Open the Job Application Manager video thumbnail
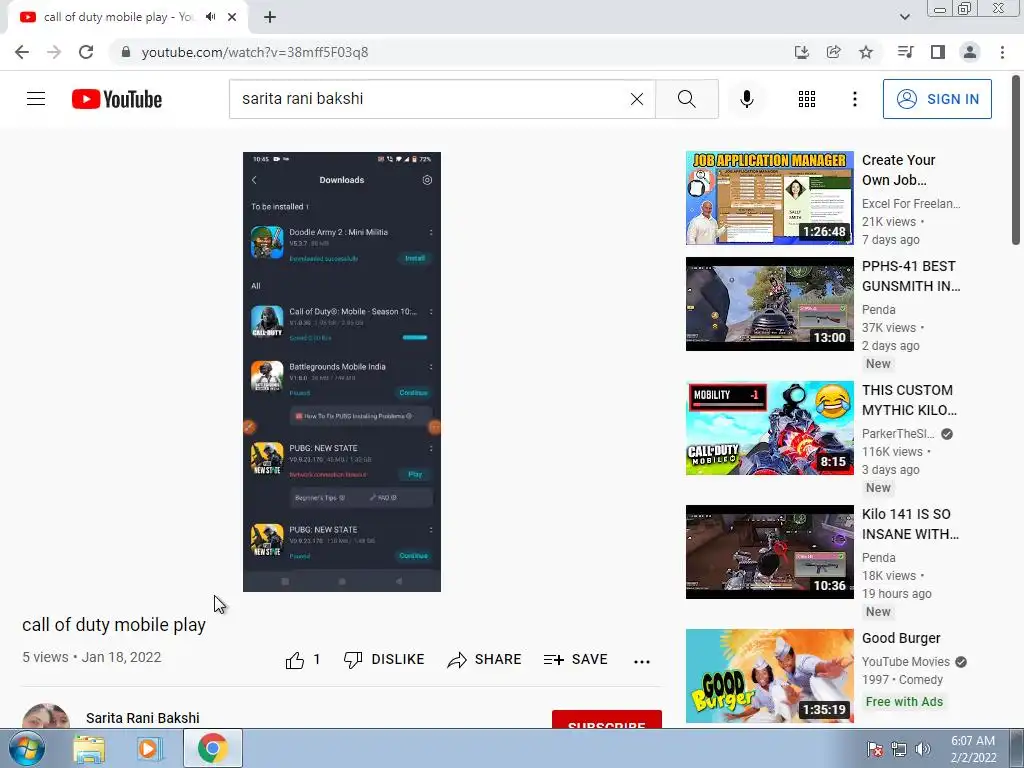 coord(769,198)
